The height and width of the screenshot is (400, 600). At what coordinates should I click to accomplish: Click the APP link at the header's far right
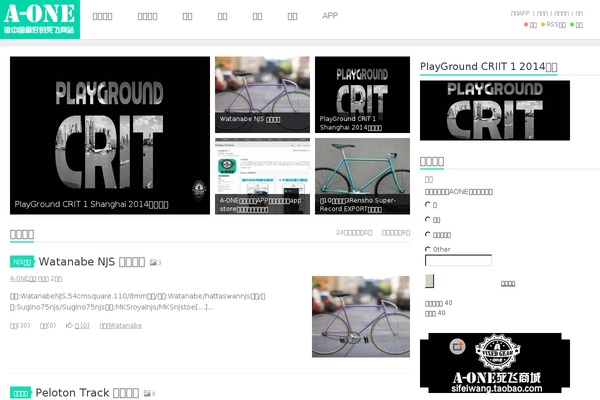(x=520, y=13)
